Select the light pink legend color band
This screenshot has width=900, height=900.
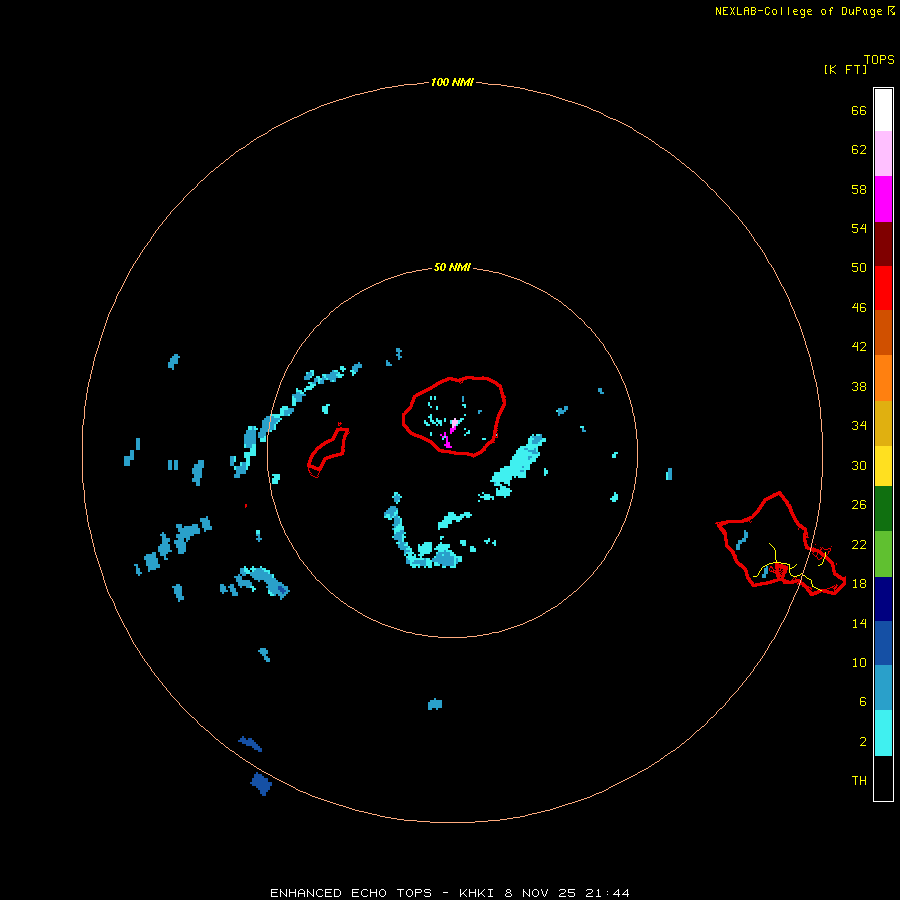tap(883, 153)
